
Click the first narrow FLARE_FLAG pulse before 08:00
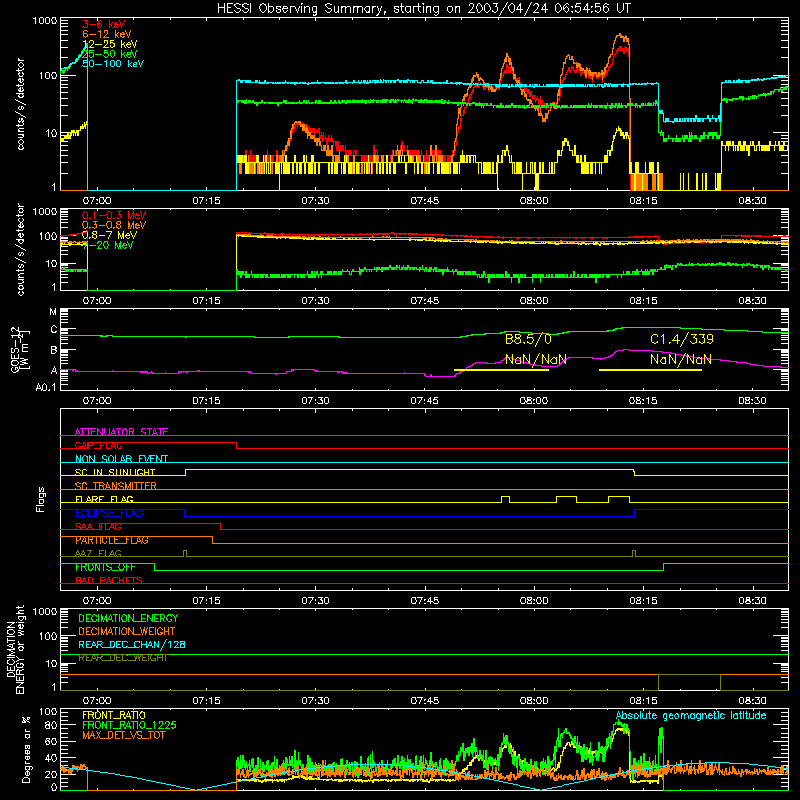point(505,499)
